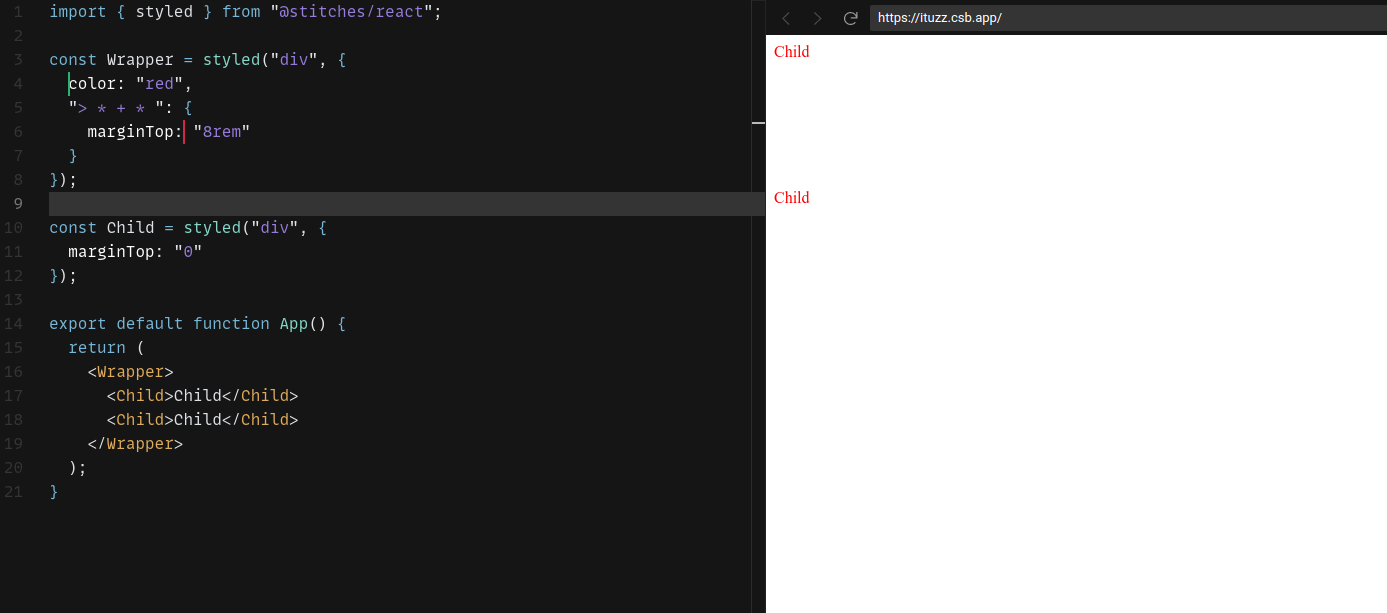Click the 8rem value on line 6
This screenshot has width=1387, height=613.
[x=222, y=131]
